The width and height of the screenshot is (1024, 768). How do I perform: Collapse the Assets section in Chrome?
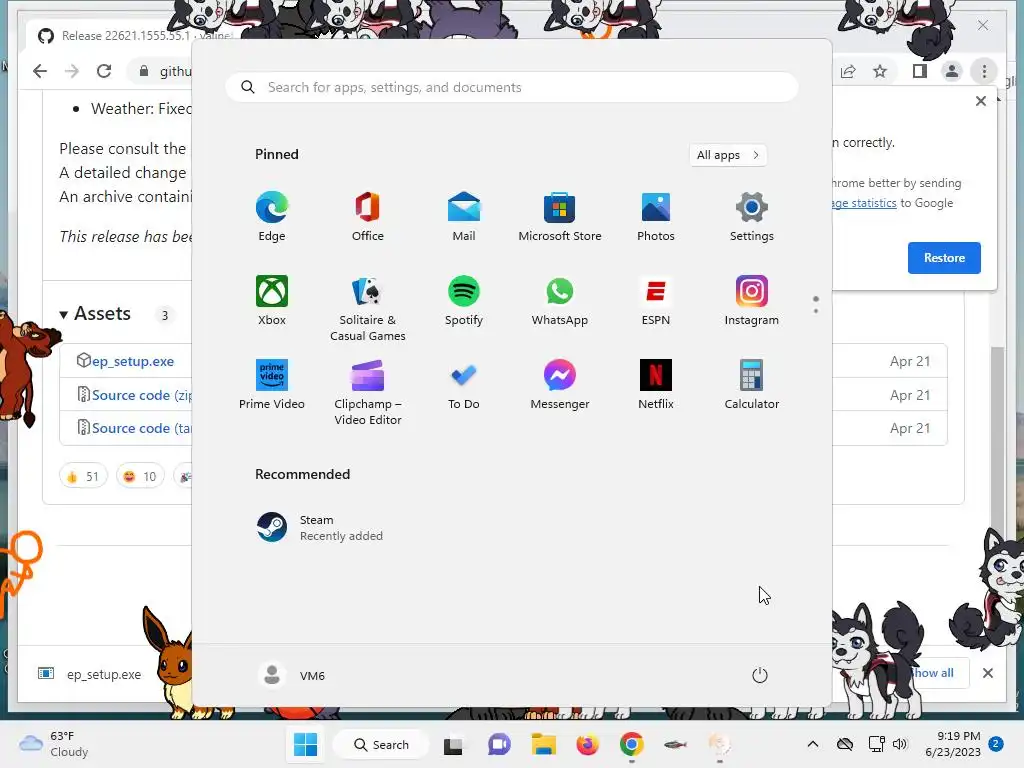(63, 315)
